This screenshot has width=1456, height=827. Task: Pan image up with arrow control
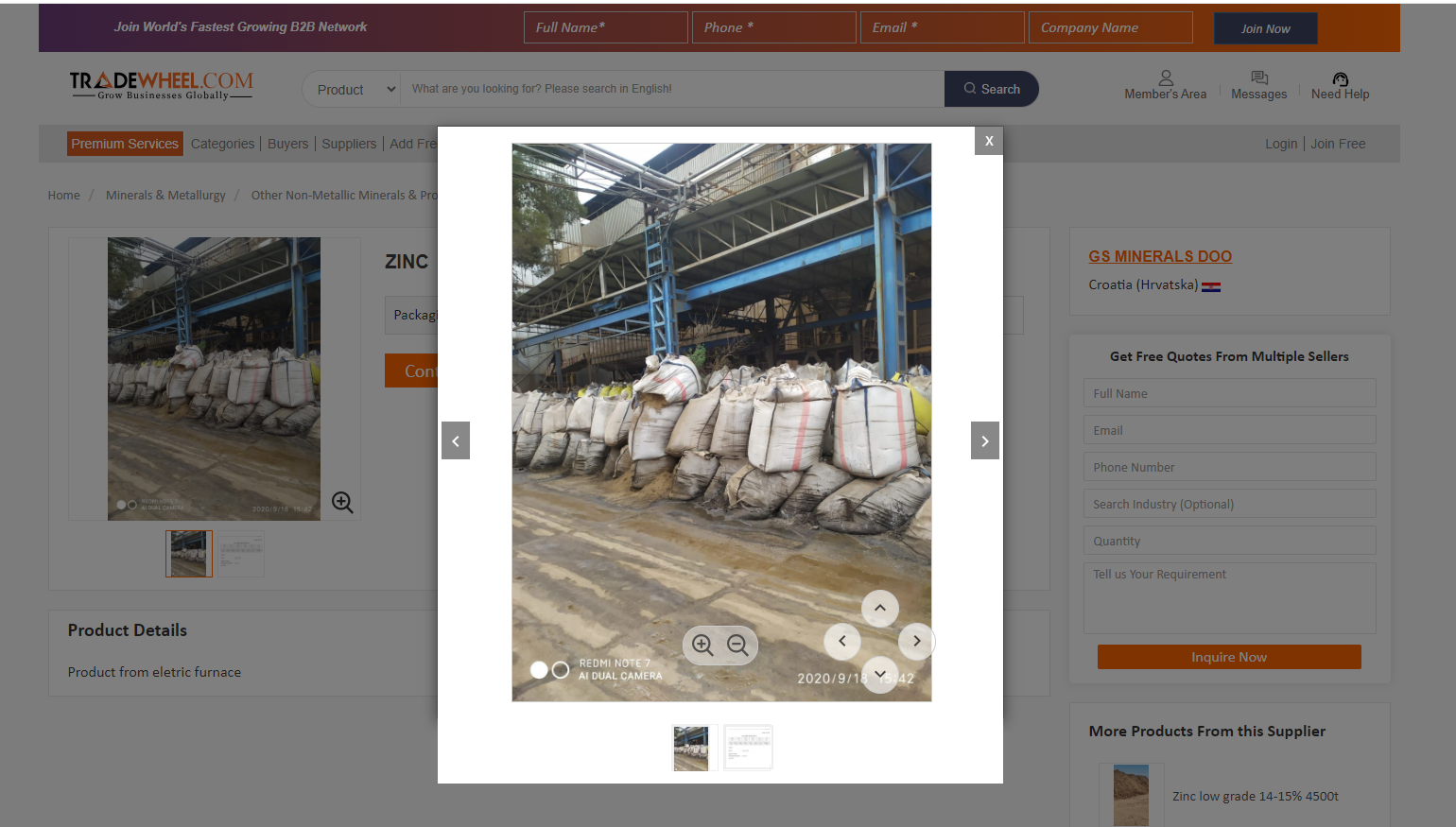879,609
